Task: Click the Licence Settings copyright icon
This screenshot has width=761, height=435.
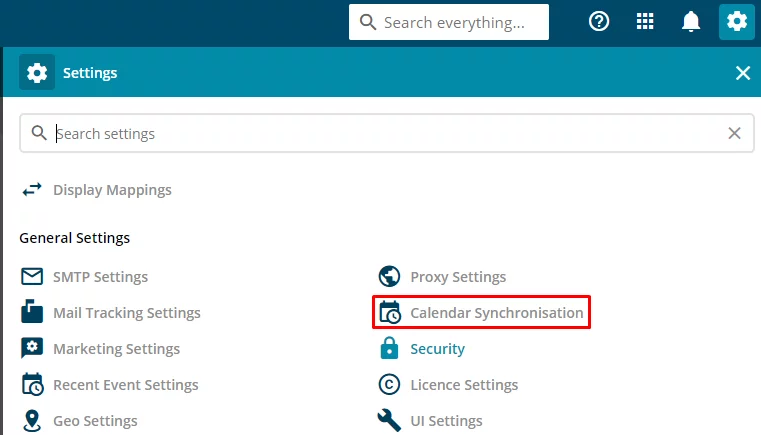Action: 389,385
